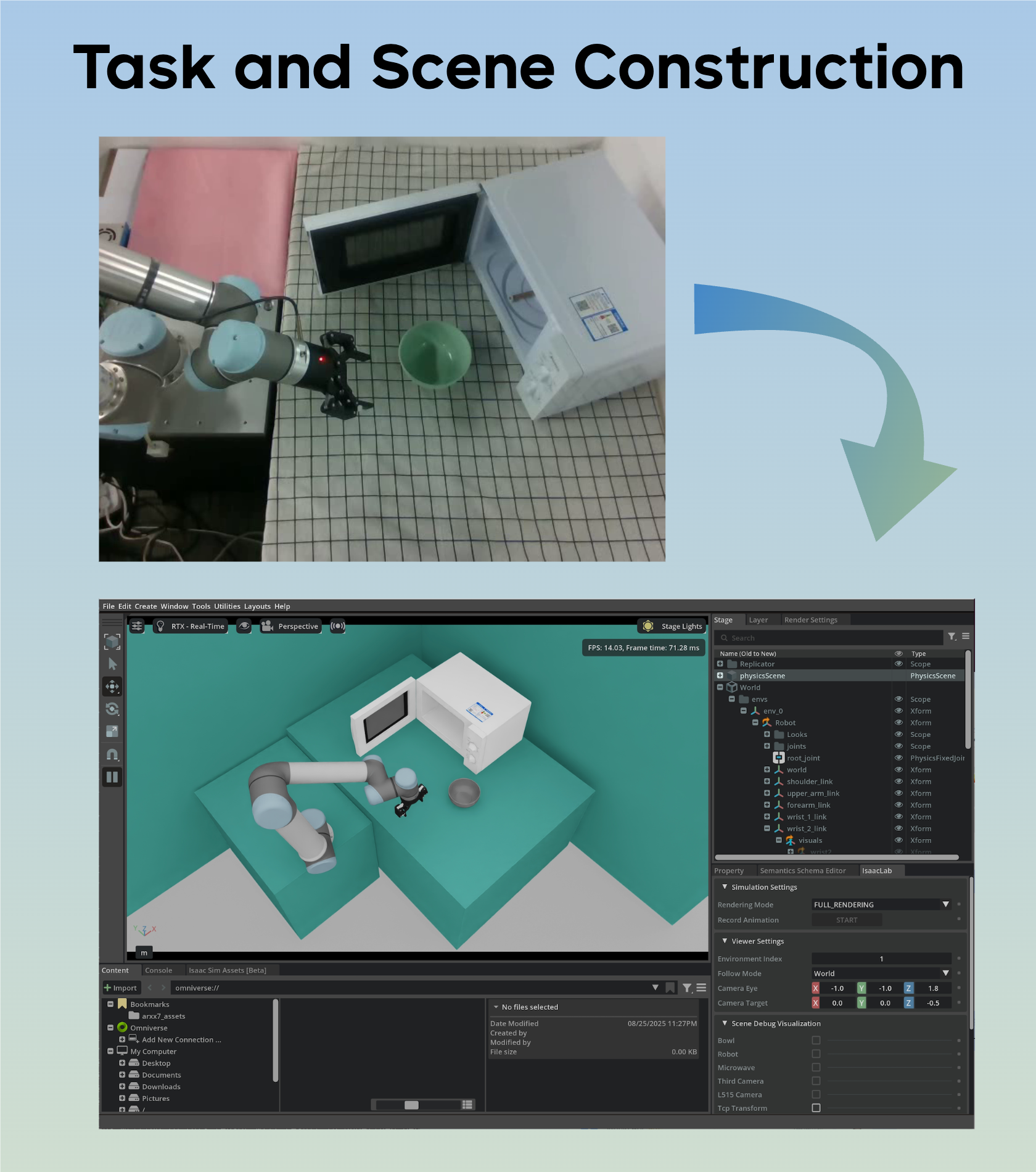Enable the Robot debug visualization checkbox
Screen dimensions: 1036x1172
(x=816, y=1054)
